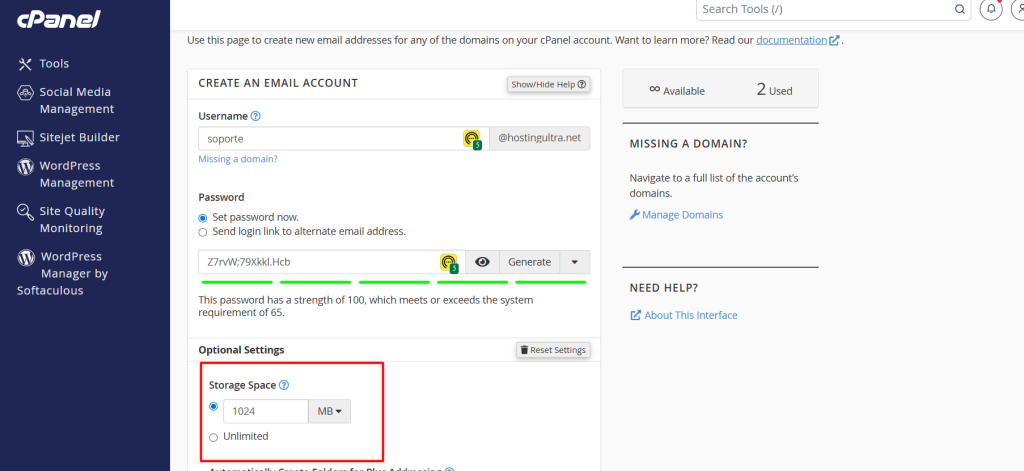Click the Storage Space help icon
Screen dimensions: 1024x471
coord(284,385)
